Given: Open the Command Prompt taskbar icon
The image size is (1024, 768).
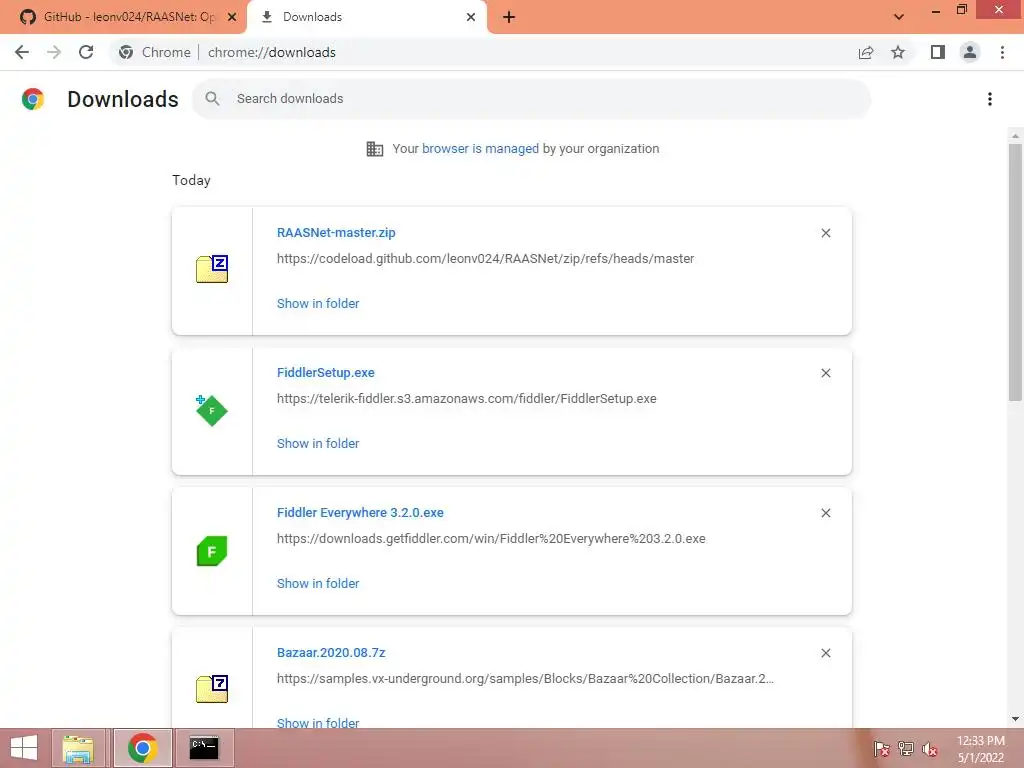Looking at the screenshot, I should [204, 748].
